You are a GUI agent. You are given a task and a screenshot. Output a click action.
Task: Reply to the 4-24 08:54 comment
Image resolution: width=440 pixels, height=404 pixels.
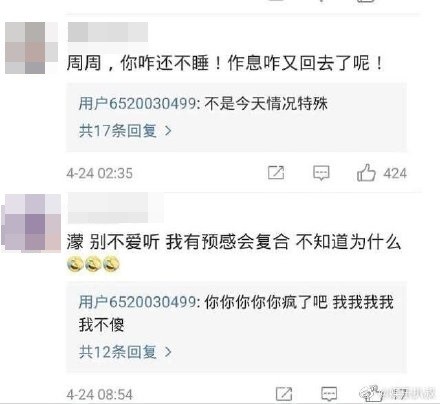(329, 394)
